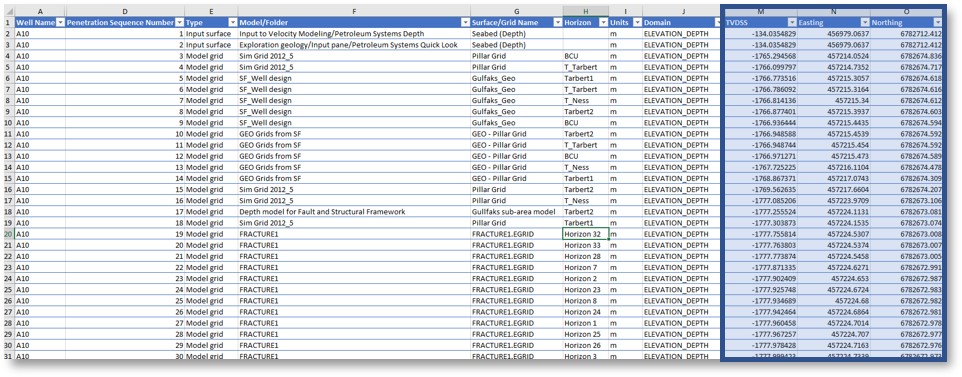Screen dimensions: 962x377
Task: Click Penetration Sequence Number cell with value 17
Action: (x=125, y=211)
